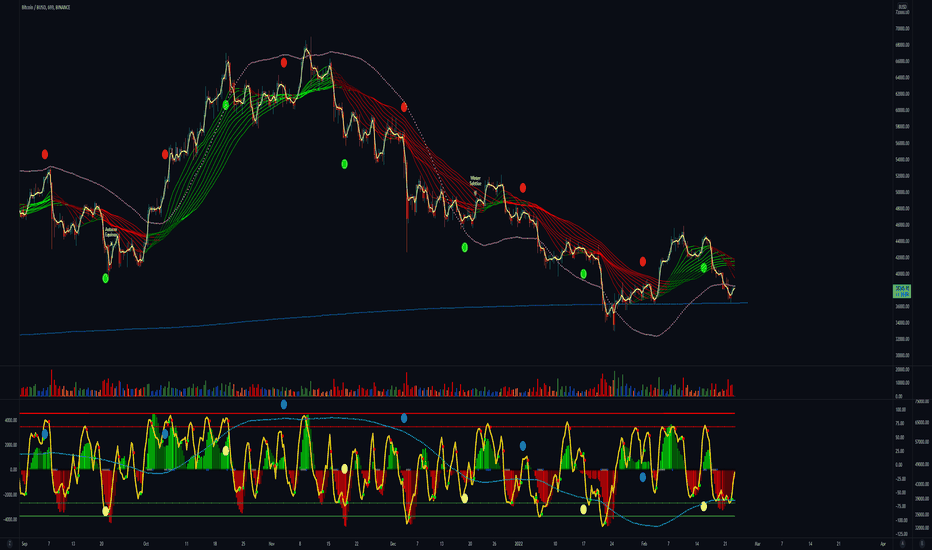Click the 20000.00 label on the volume scale
The image size is (932, 550).
pos(902,370)
